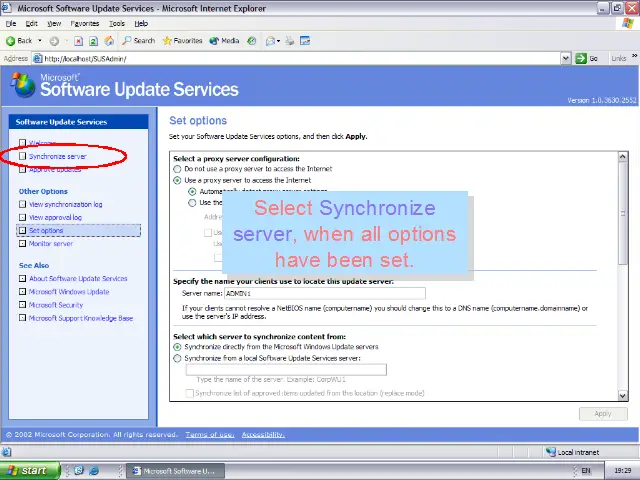The image size is (640, 480).
Task: Click icon beside View synchronization log
Action: click(x=22, y=204)
